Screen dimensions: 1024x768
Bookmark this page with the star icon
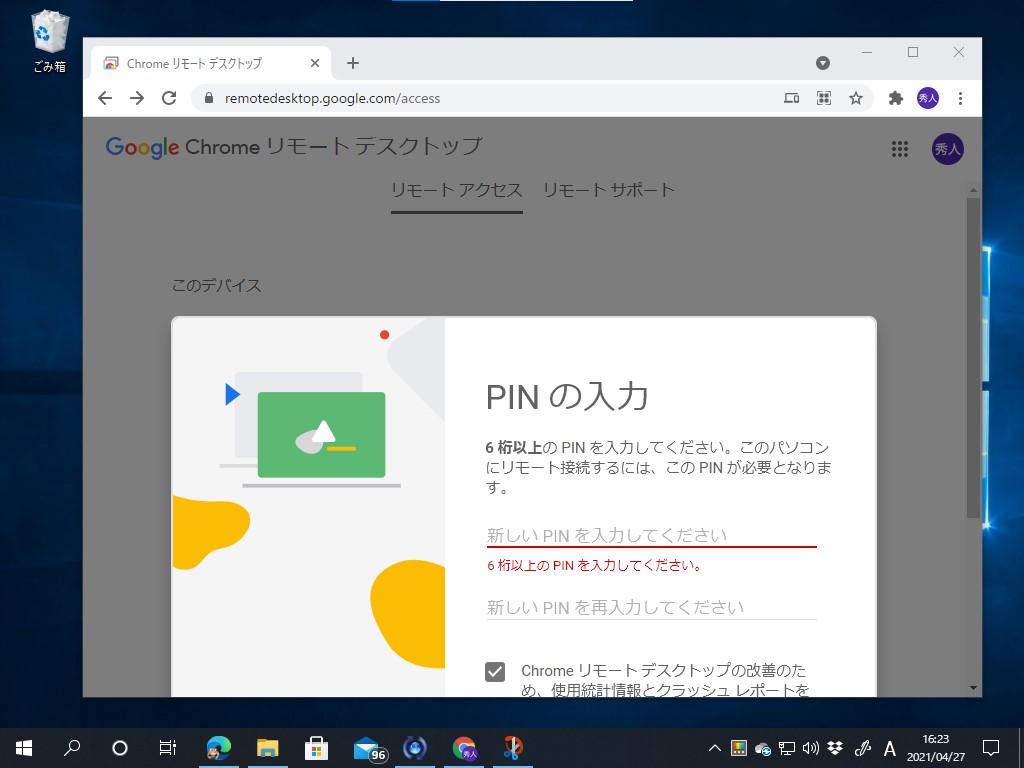pyautogui.click(x=856, y=98)
